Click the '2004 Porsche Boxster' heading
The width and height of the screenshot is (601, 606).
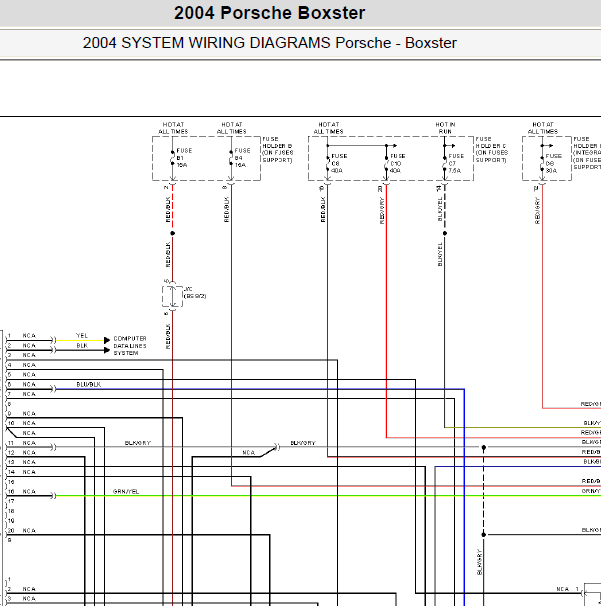pyautogui.click(x=269, y=13)
